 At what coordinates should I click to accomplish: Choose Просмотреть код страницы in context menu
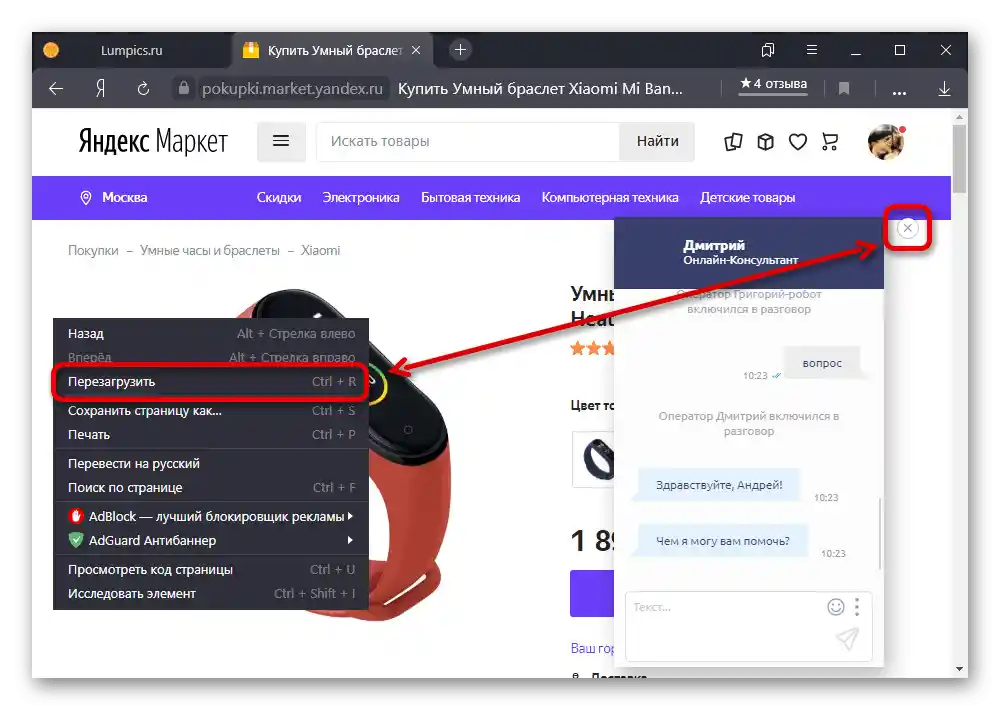211,570
